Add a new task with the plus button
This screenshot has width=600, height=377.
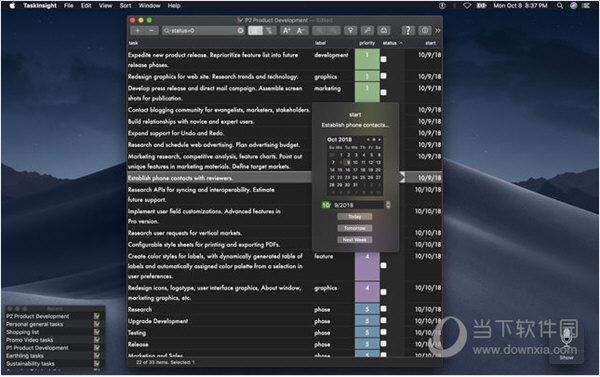(x=137, y=31)
